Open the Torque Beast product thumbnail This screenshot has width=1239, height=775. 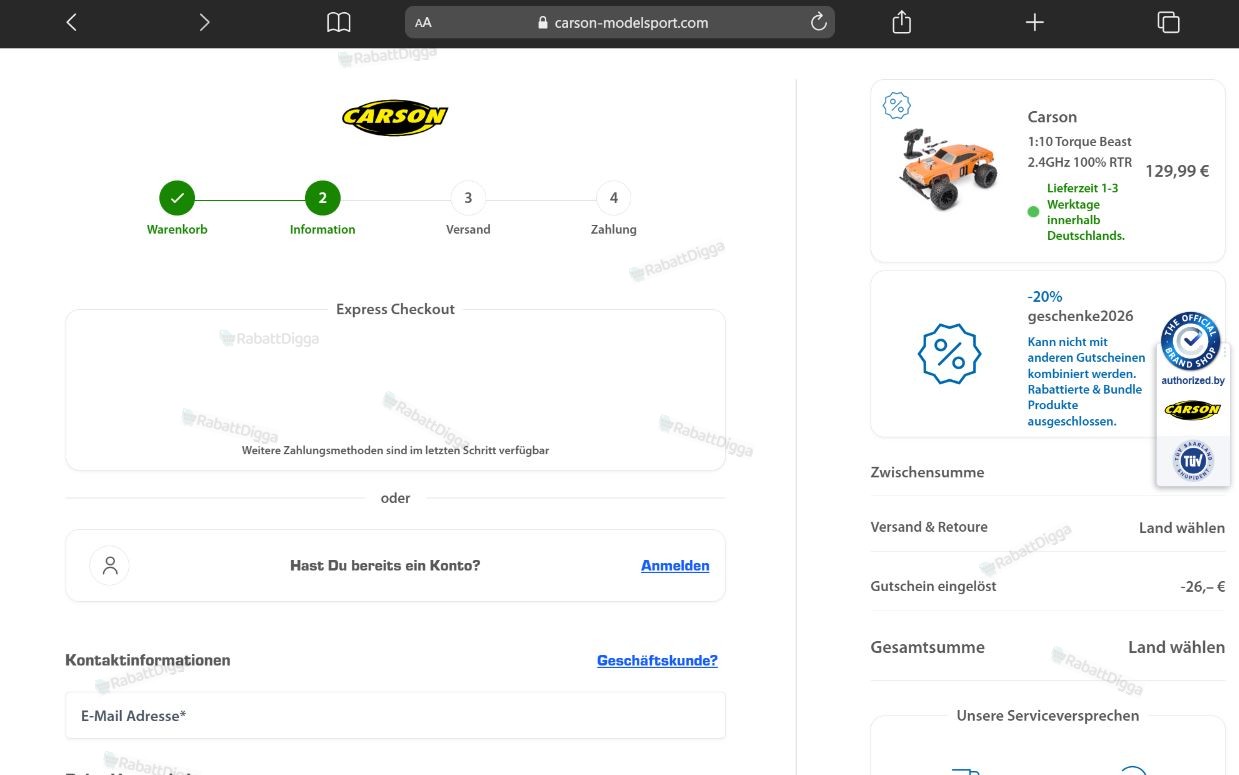(x=950, y=170)
